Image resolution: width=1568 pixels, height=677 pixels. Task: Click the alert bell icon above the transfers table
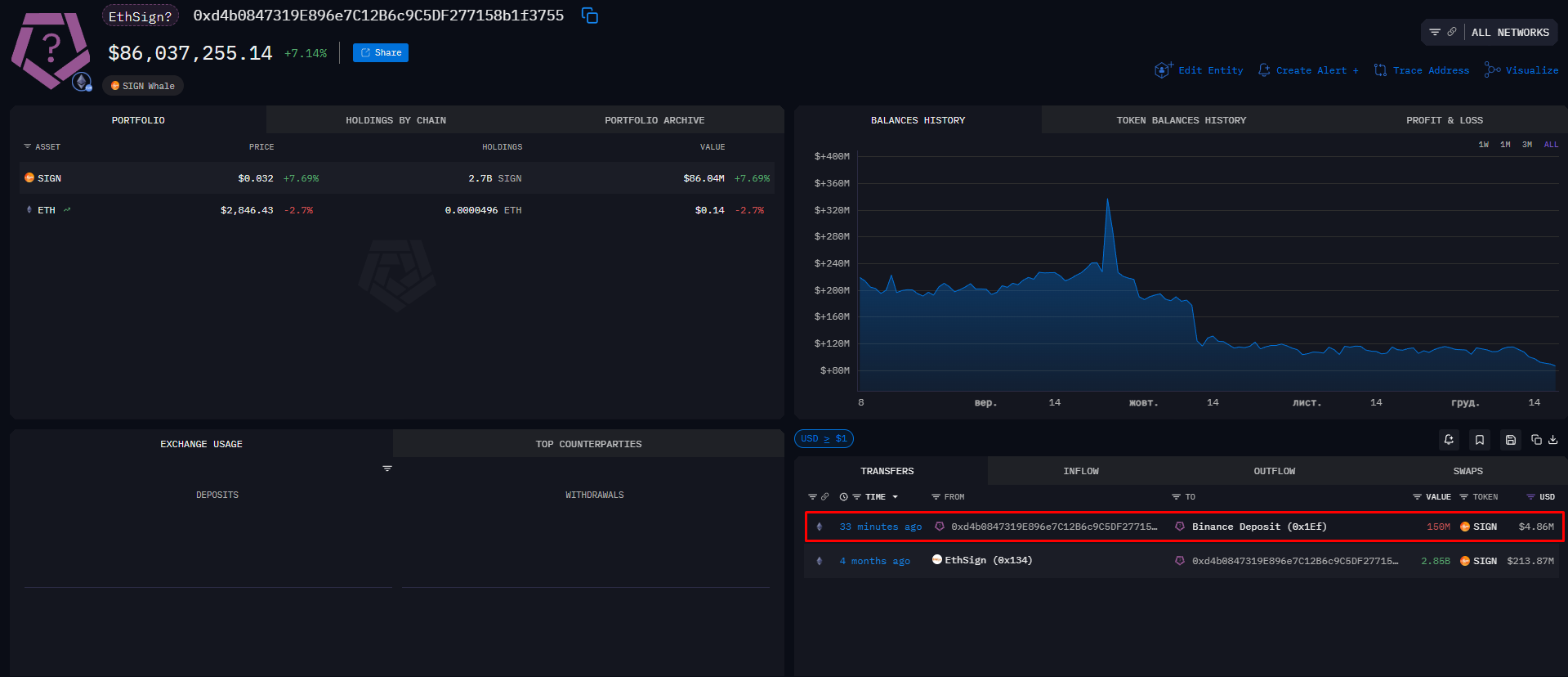(x=1449, y=440)
